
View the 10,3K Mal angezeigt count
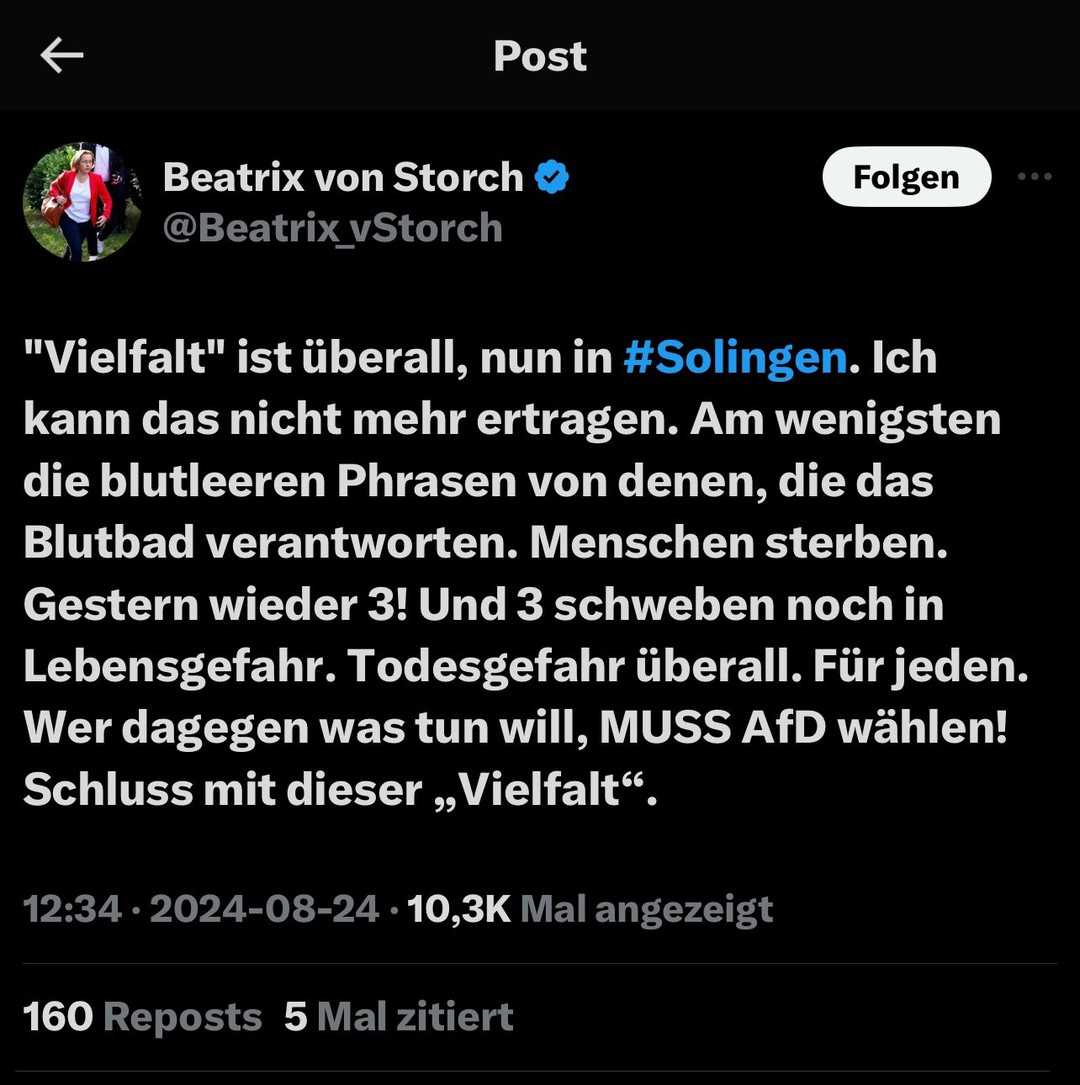point(590,909)
